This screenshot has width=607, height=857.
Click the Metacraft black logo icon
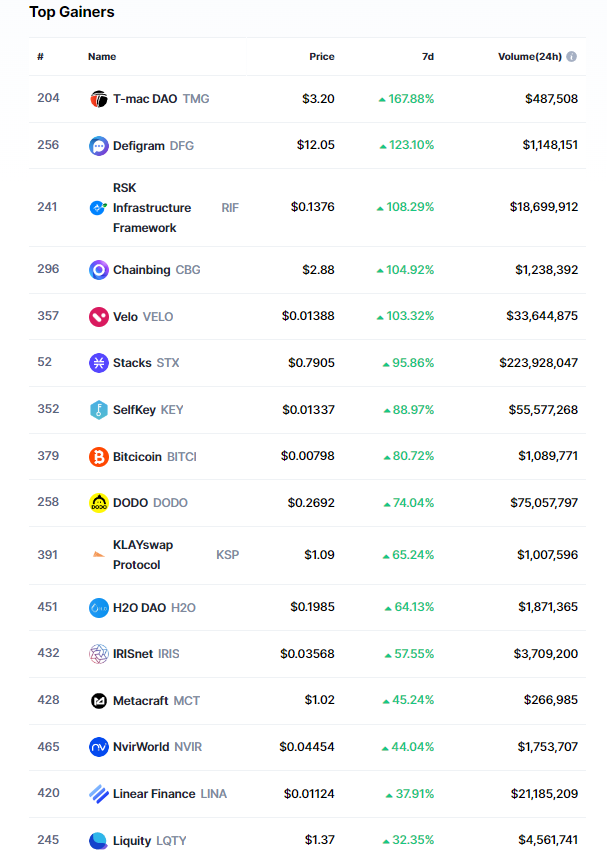click(98, 701)
